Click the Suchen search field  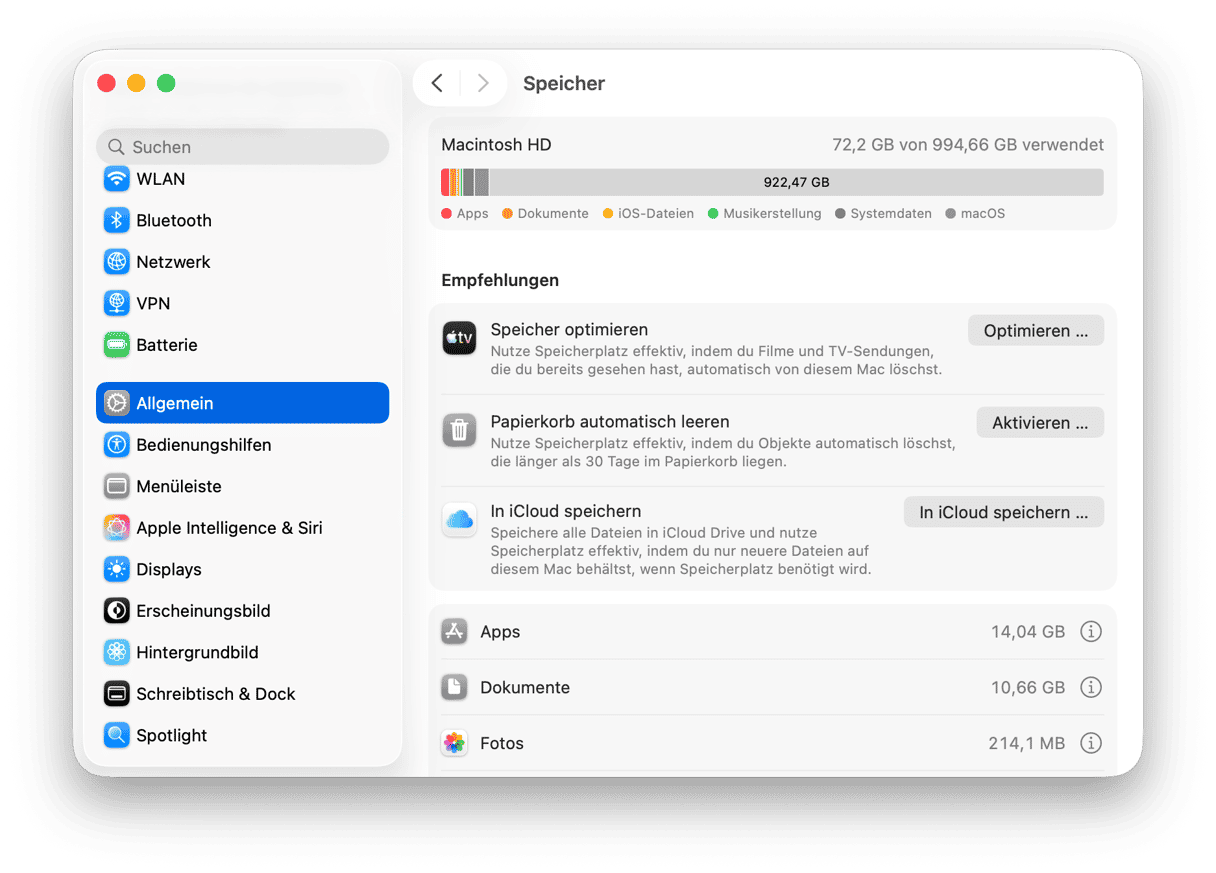pos(242,147)
